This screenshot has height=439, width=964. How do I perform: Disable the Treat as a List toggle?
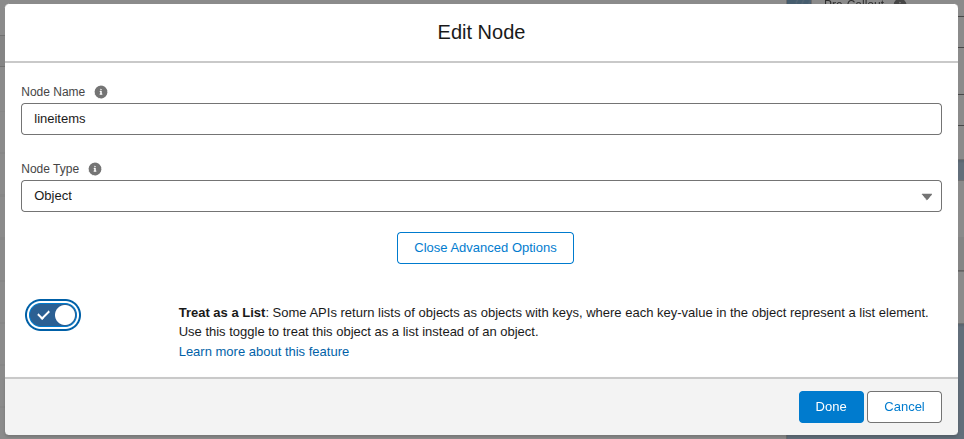click(53, 315)
